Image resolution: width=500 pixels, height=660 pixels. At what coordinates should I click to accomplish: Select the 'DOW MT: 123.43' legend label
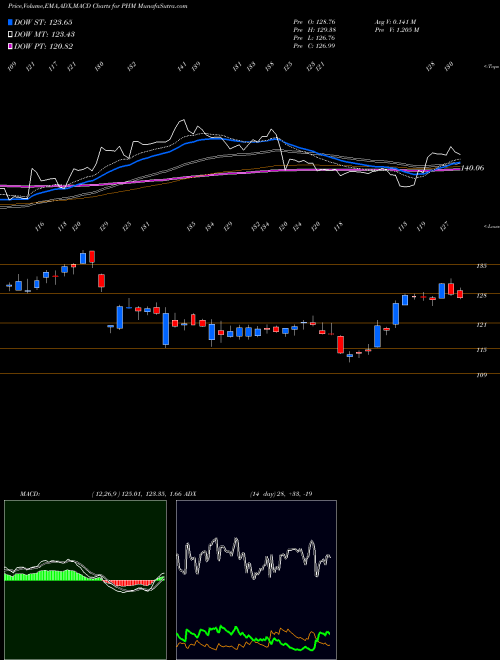coord(44,35)
